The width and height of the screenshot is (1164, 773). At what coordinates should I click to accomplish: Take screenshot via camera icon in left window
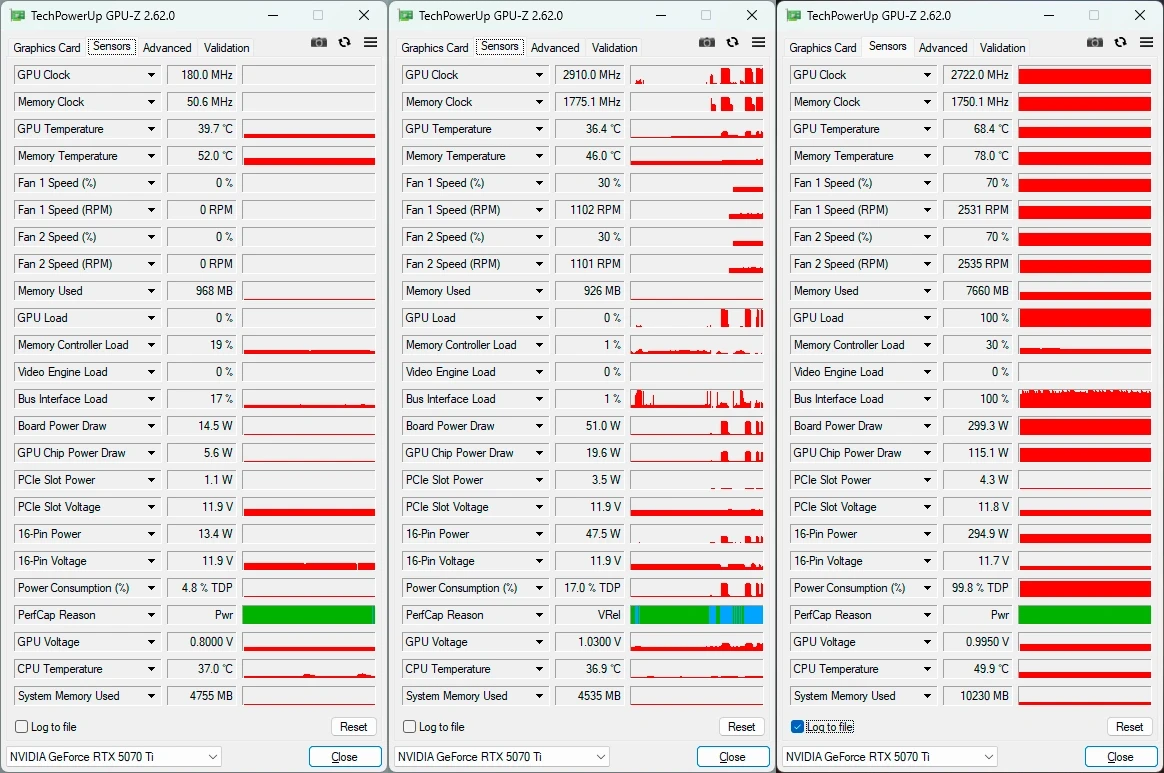coord(318,42)
